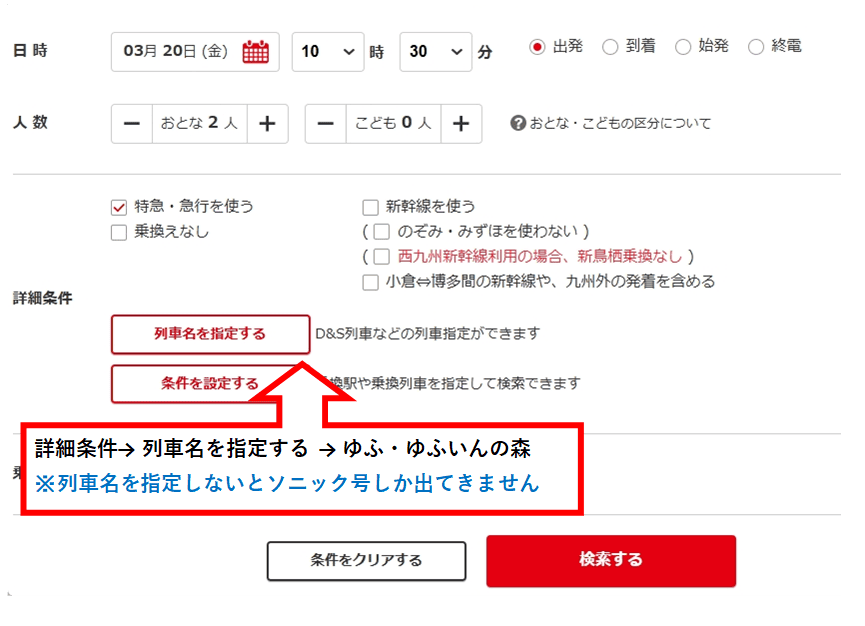Screen dimensions: 865x626
Task: Click the 条件をクリアする button
Action: (x=366, y=561)
